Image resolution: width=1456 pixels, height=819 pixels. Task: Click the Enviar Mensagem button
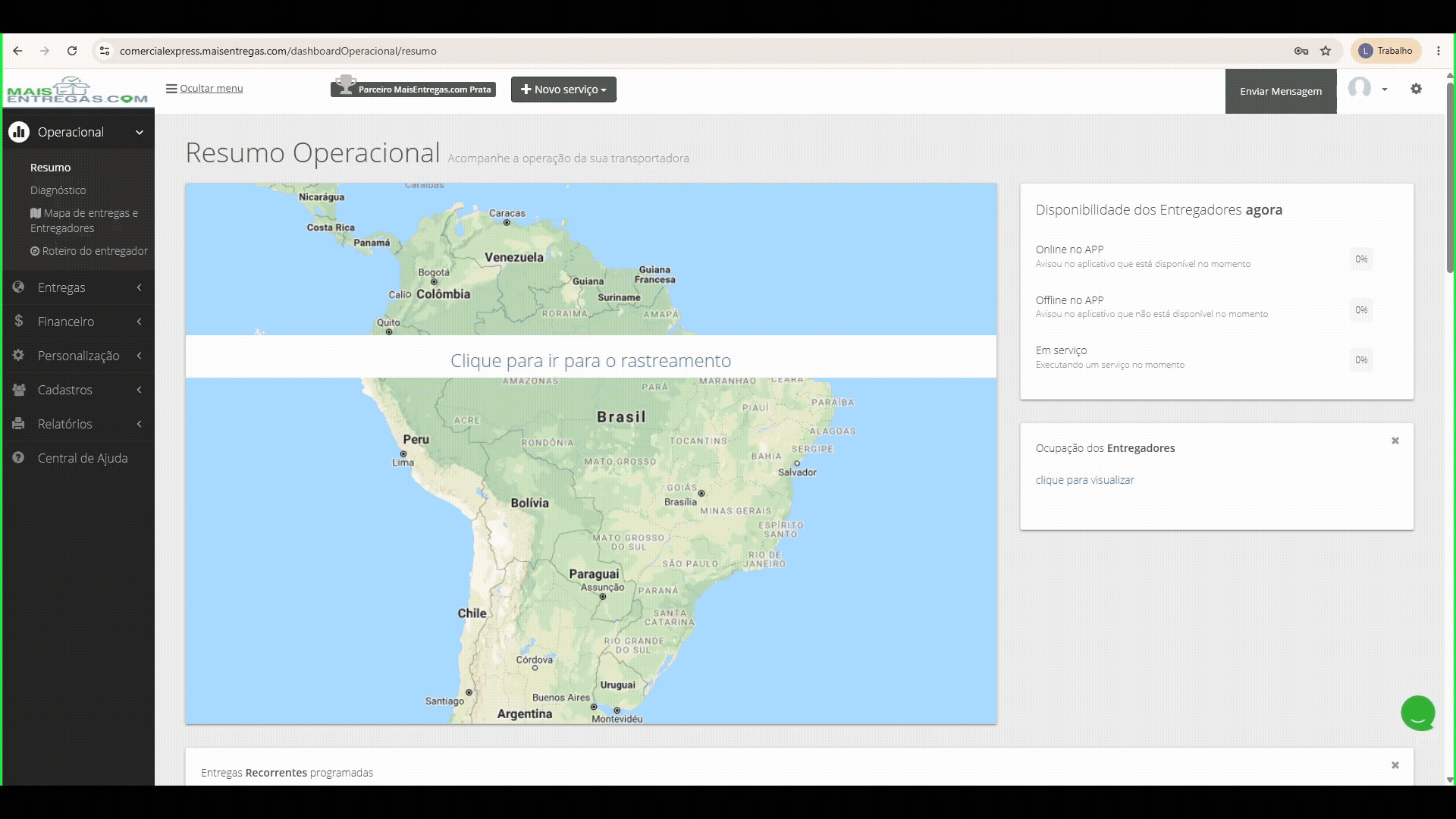[x=1281, y=91]
